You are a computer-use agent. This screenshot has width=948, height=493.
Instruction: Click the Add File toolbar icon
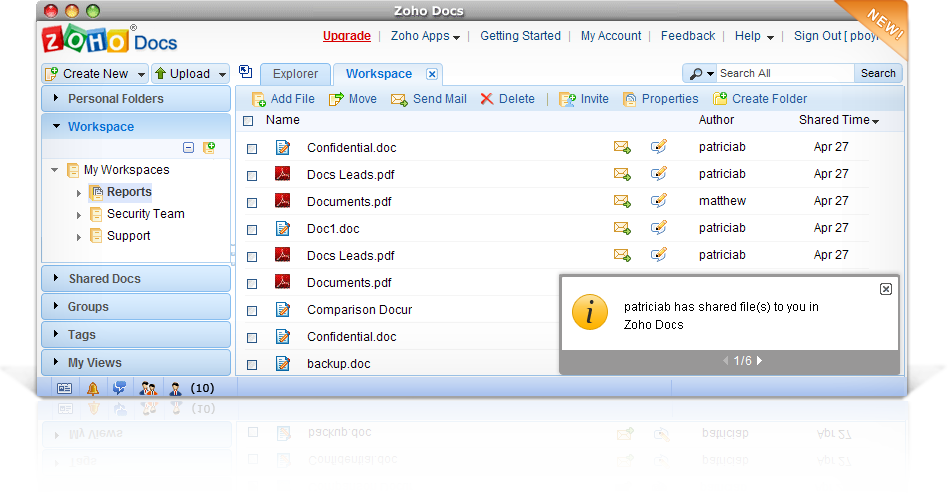pyautogui.click(x=259, y=99)
